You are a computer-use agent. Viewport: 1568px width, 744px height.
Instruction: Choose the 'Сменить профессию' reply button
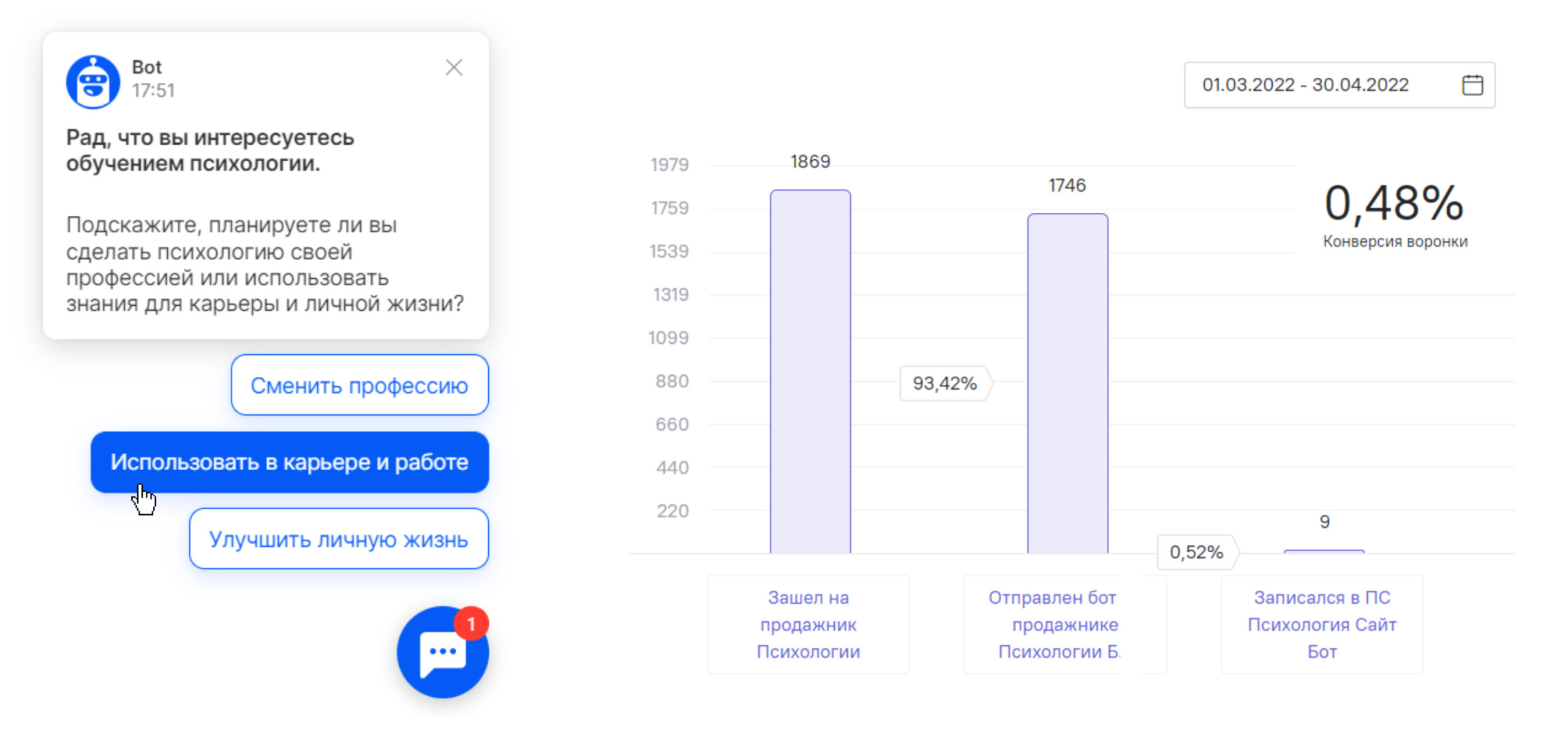(360, 385)
